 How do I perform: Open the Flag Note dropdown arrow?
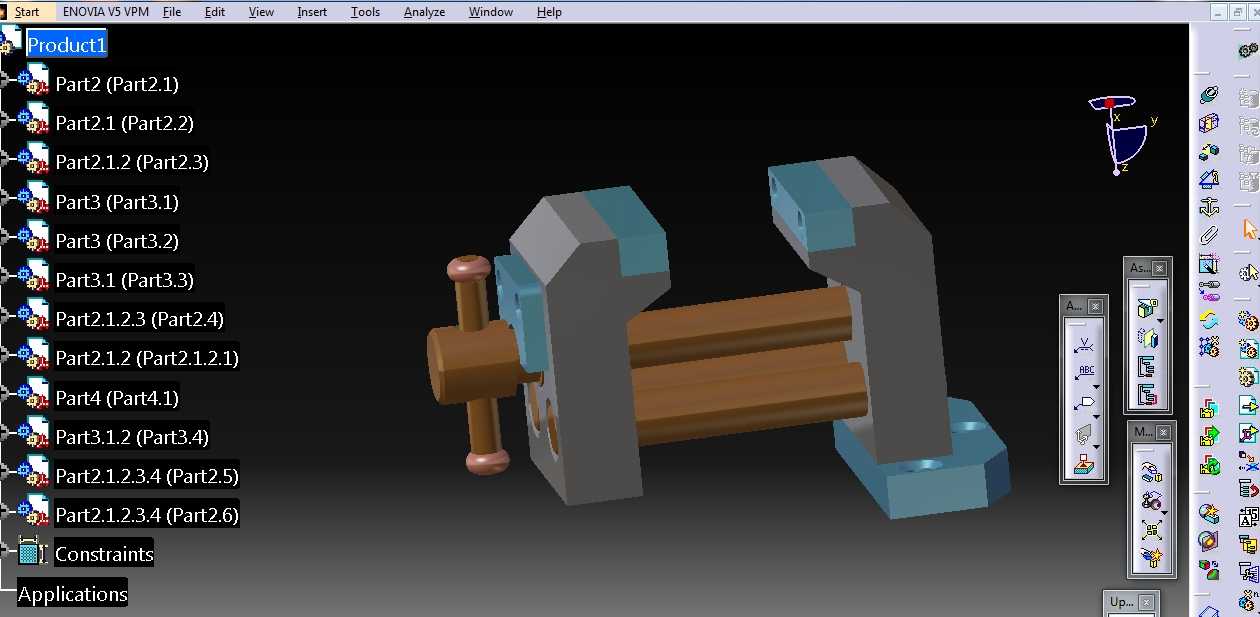[x=1097, y=415]
